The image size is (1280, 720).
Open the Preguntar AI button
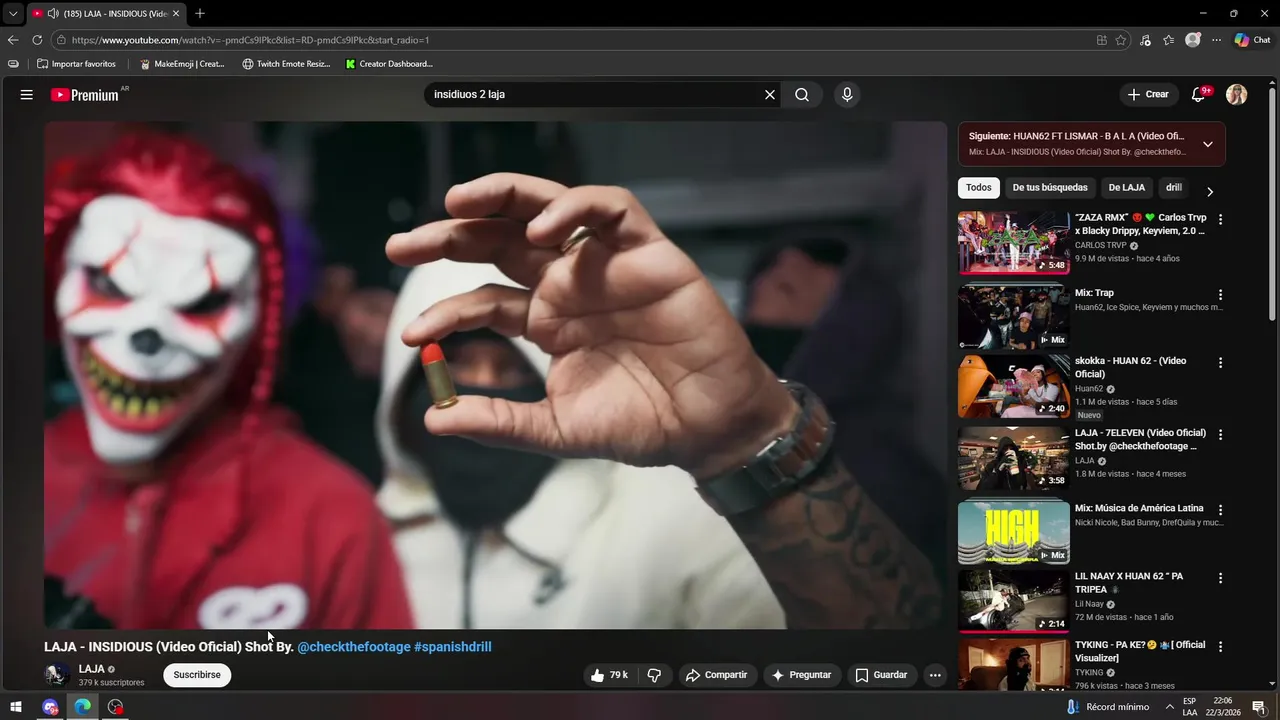(x=801, y=675)
